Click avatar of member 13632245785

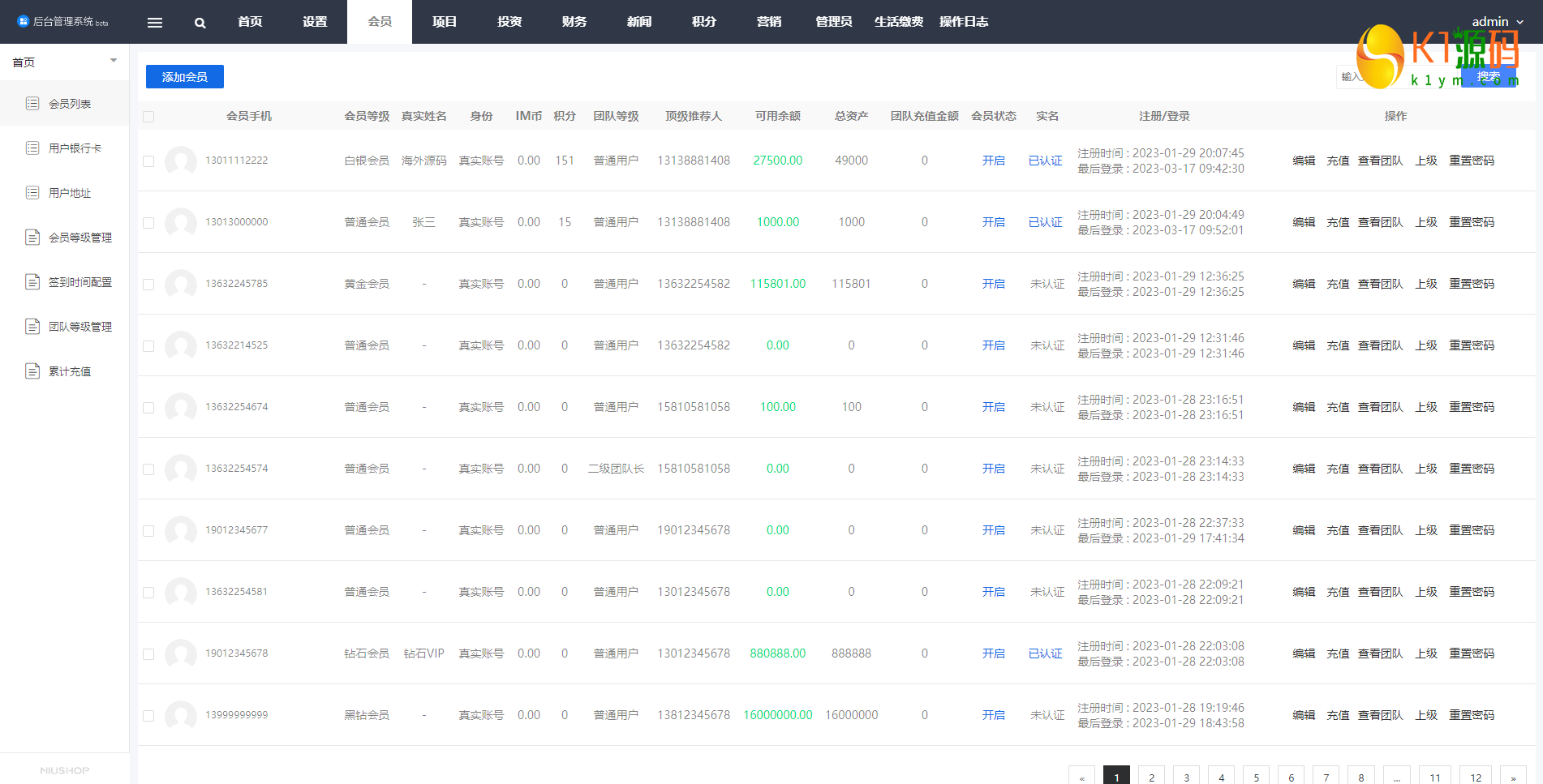181,284
